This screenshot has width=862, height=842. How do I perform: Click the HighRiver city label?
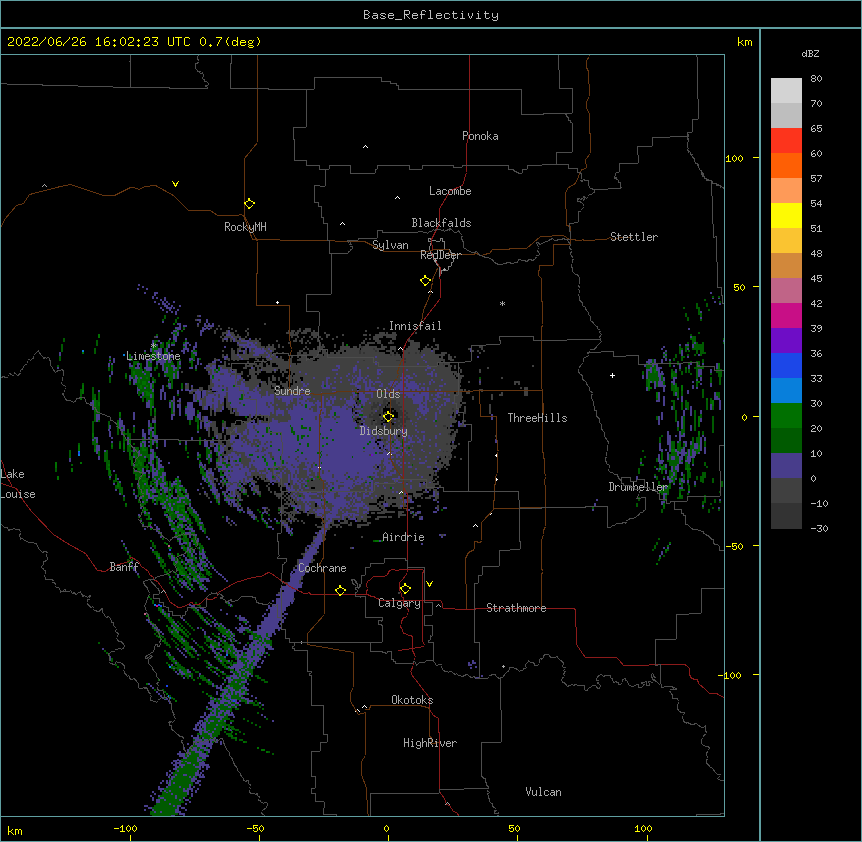click(x=430, y=743)
